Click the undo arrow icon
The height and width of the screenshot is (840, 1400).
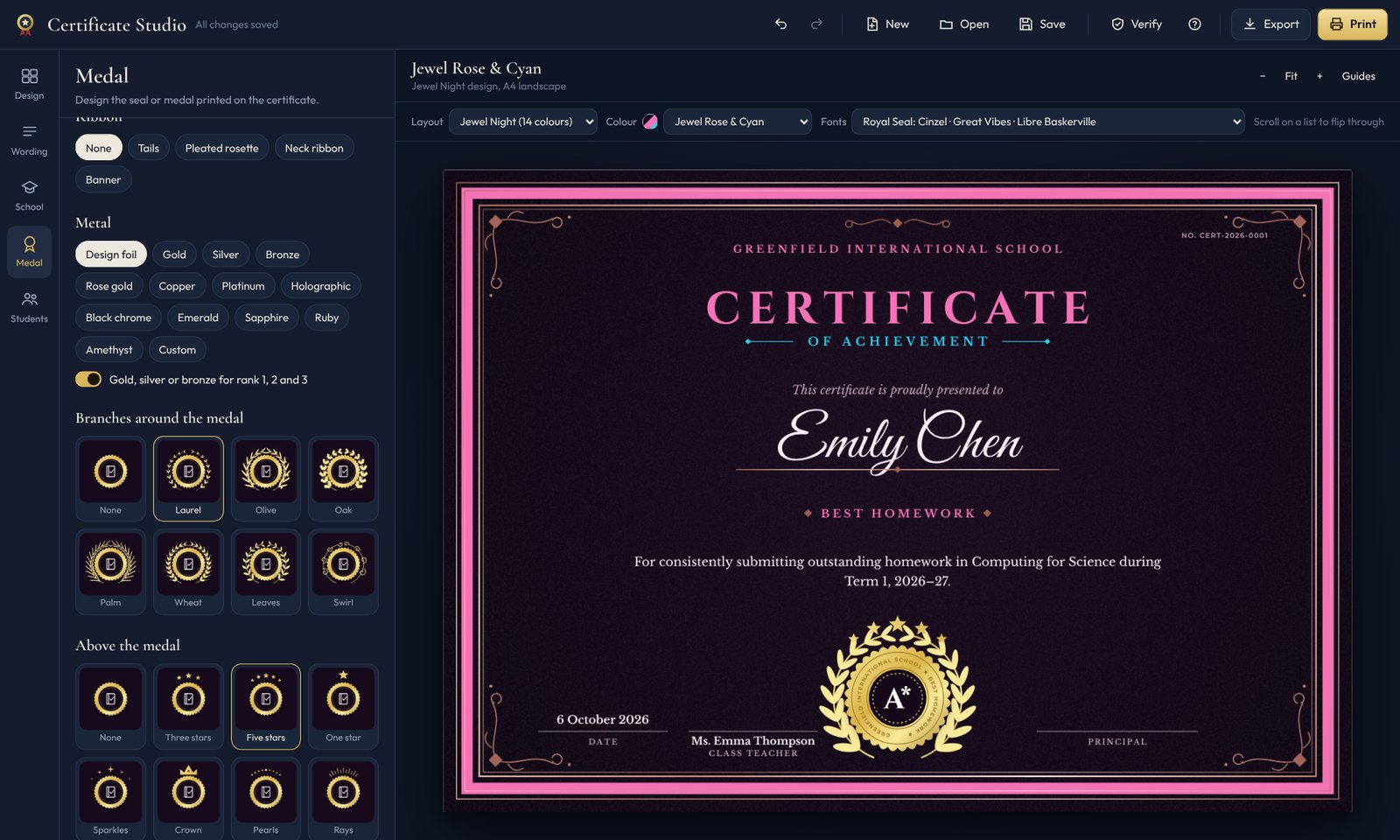tap(780, 24)
